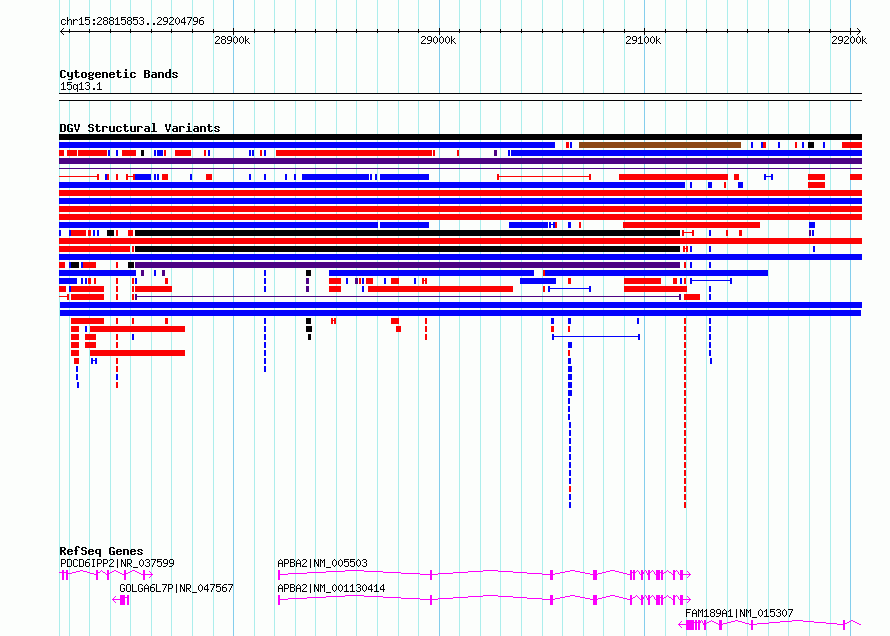890x636 pixels.
Task: Select the Cytogenetic Bands track title
Action: tap(119, 74)
